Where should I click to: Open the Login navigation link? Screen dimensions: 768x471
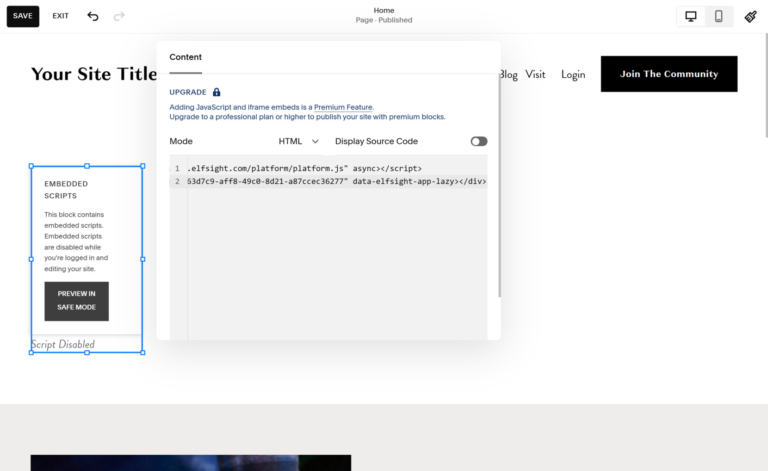(573, 74)
